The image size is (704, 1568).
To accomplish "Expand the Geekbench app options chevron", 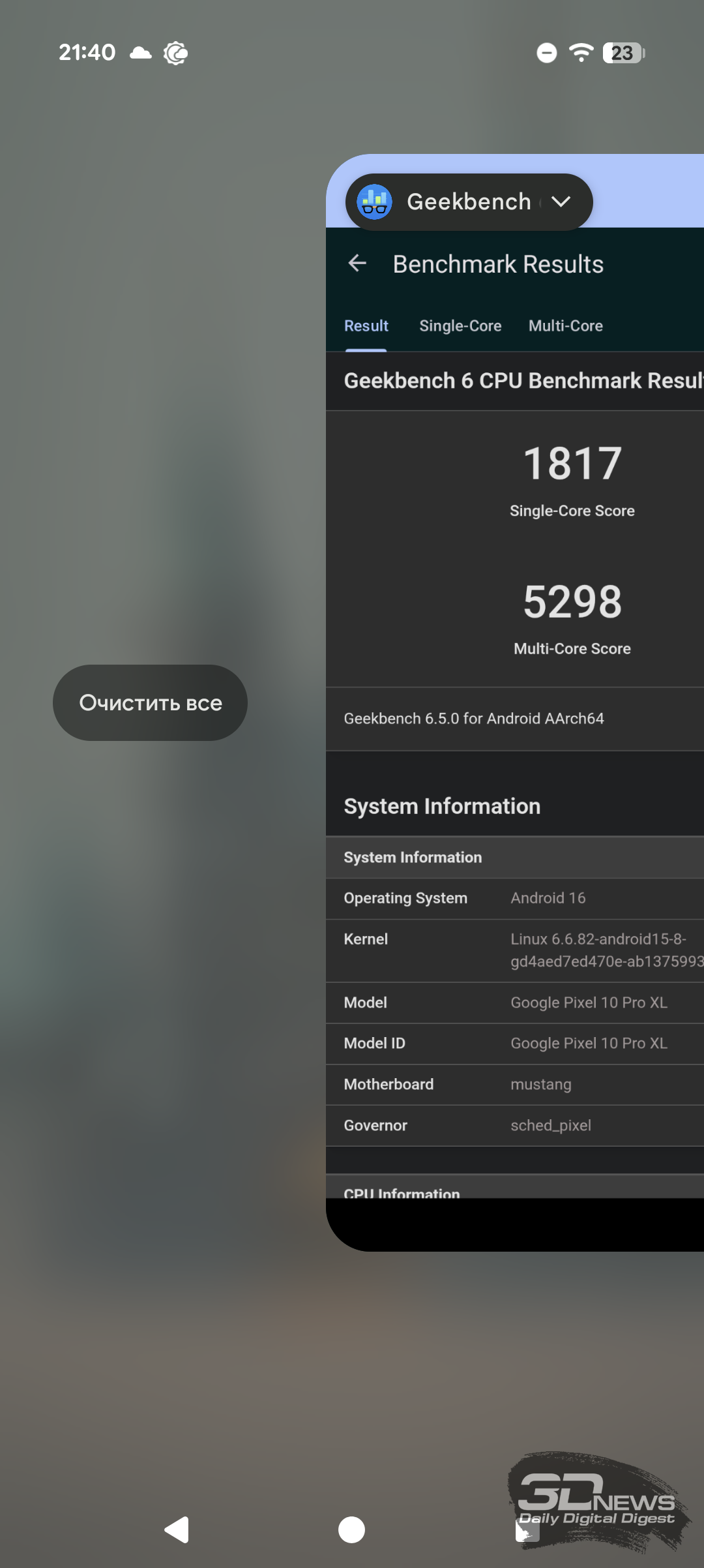I will (x=561, y=202).
